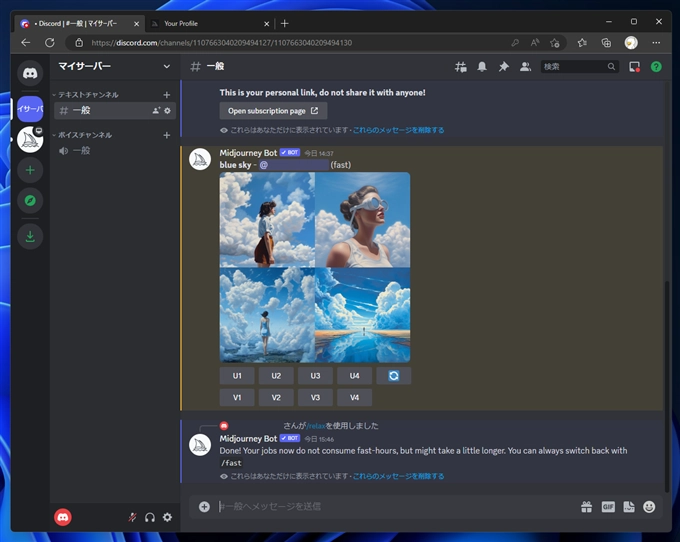Upscale image with U4 button

(x=354, y=376)
